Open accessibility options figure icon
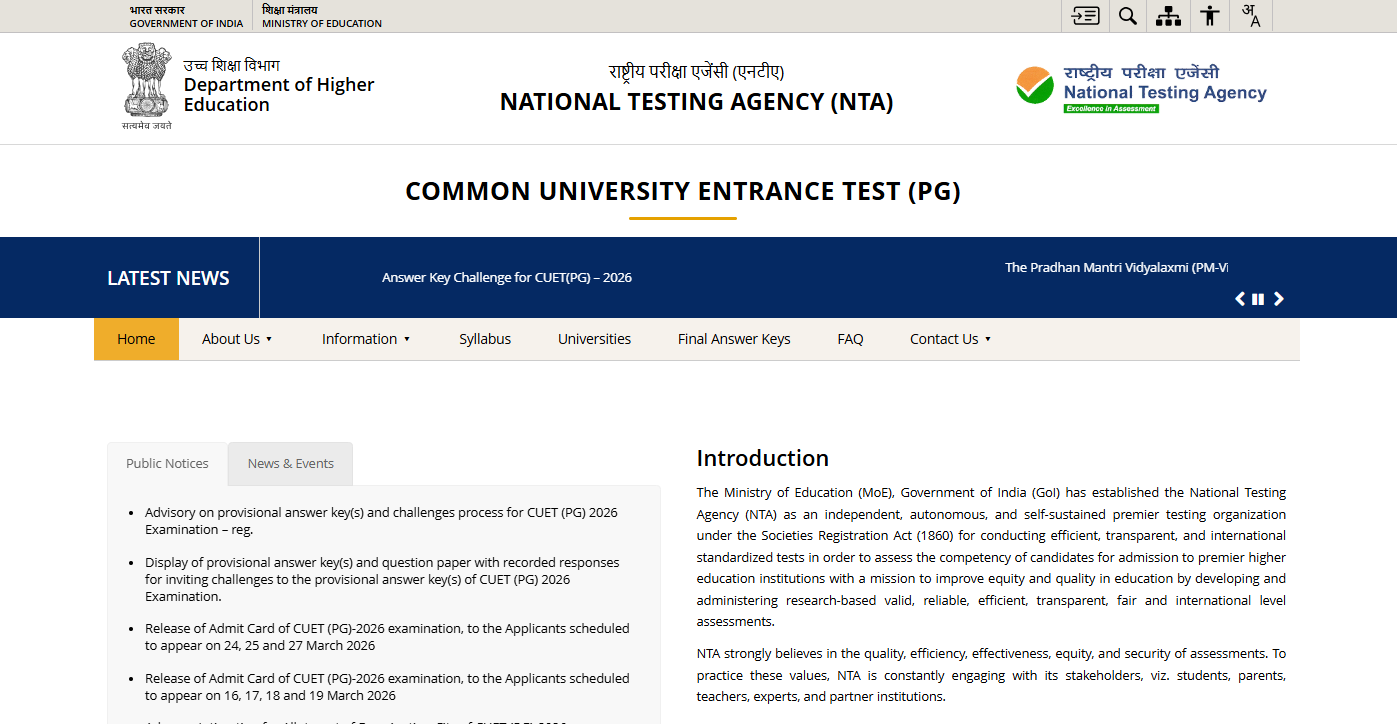The width and height of the screenshot is (1397, 724). (x=1210, y=16)
